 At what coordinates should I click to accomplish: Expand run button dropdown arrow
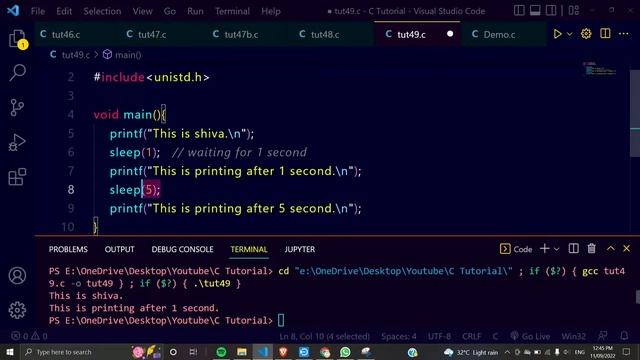[570, 34]
